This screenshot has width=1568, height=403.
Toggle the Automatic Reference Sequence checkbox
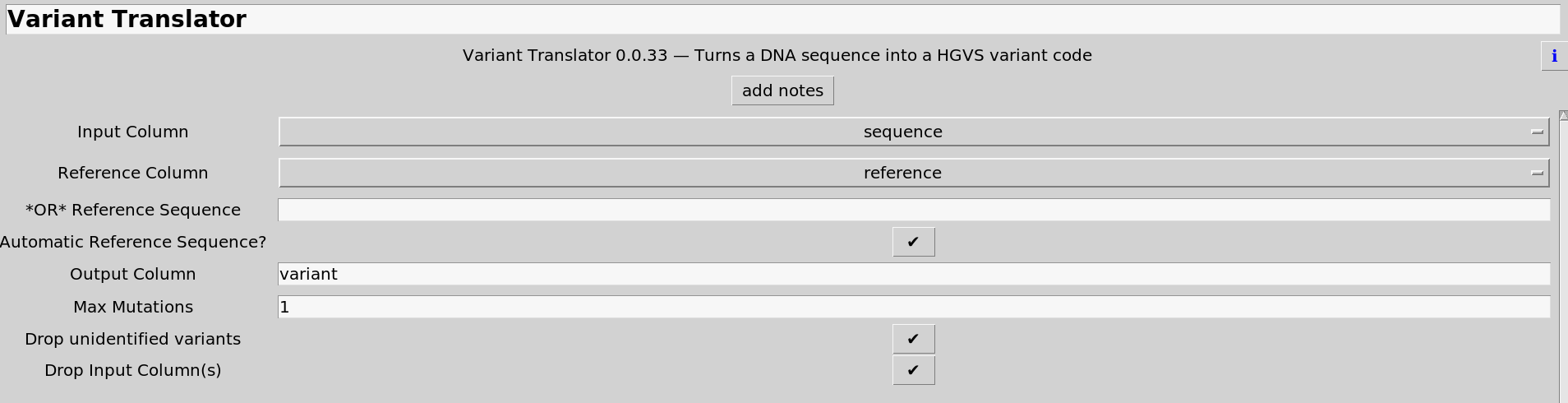point(913,242)
